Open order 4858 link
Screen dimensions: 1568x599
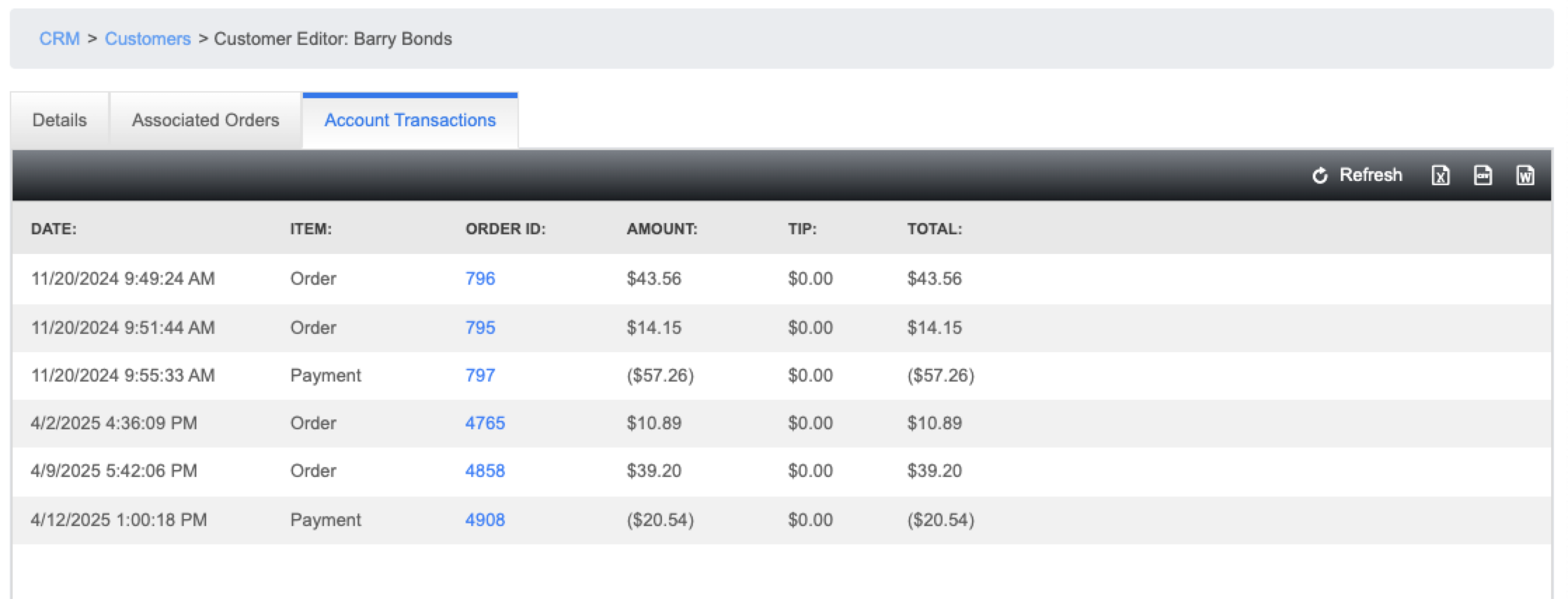(x=485, y=471)
